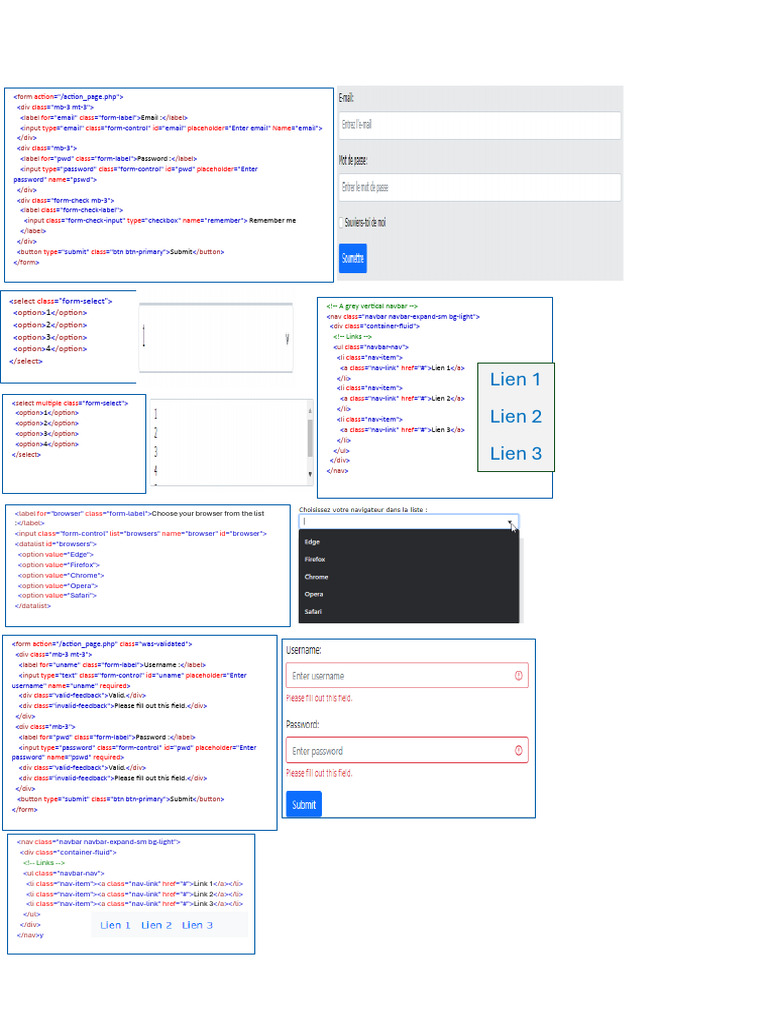Open Lien 3 in the horizontal navbar
The height and width of the screenshot is (1024, 768).
[197, 925]
